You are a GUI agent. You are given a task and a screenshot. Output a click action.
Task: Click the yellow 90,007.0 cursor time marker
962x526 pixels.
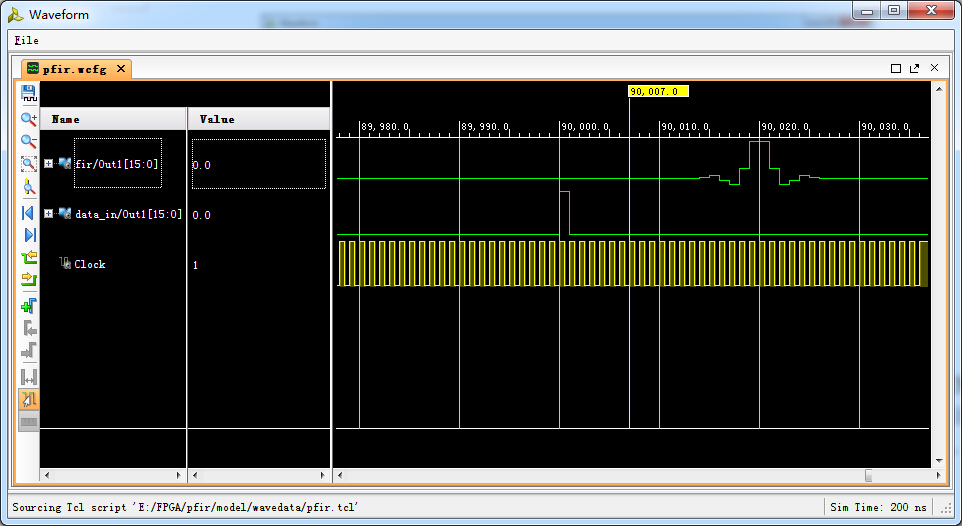(x=657, y=91)
